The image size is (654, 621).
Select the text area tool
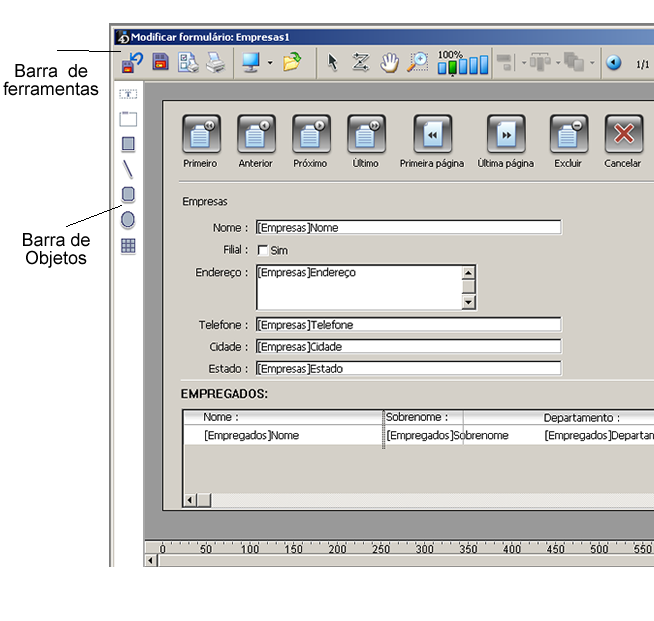[128, 95]
